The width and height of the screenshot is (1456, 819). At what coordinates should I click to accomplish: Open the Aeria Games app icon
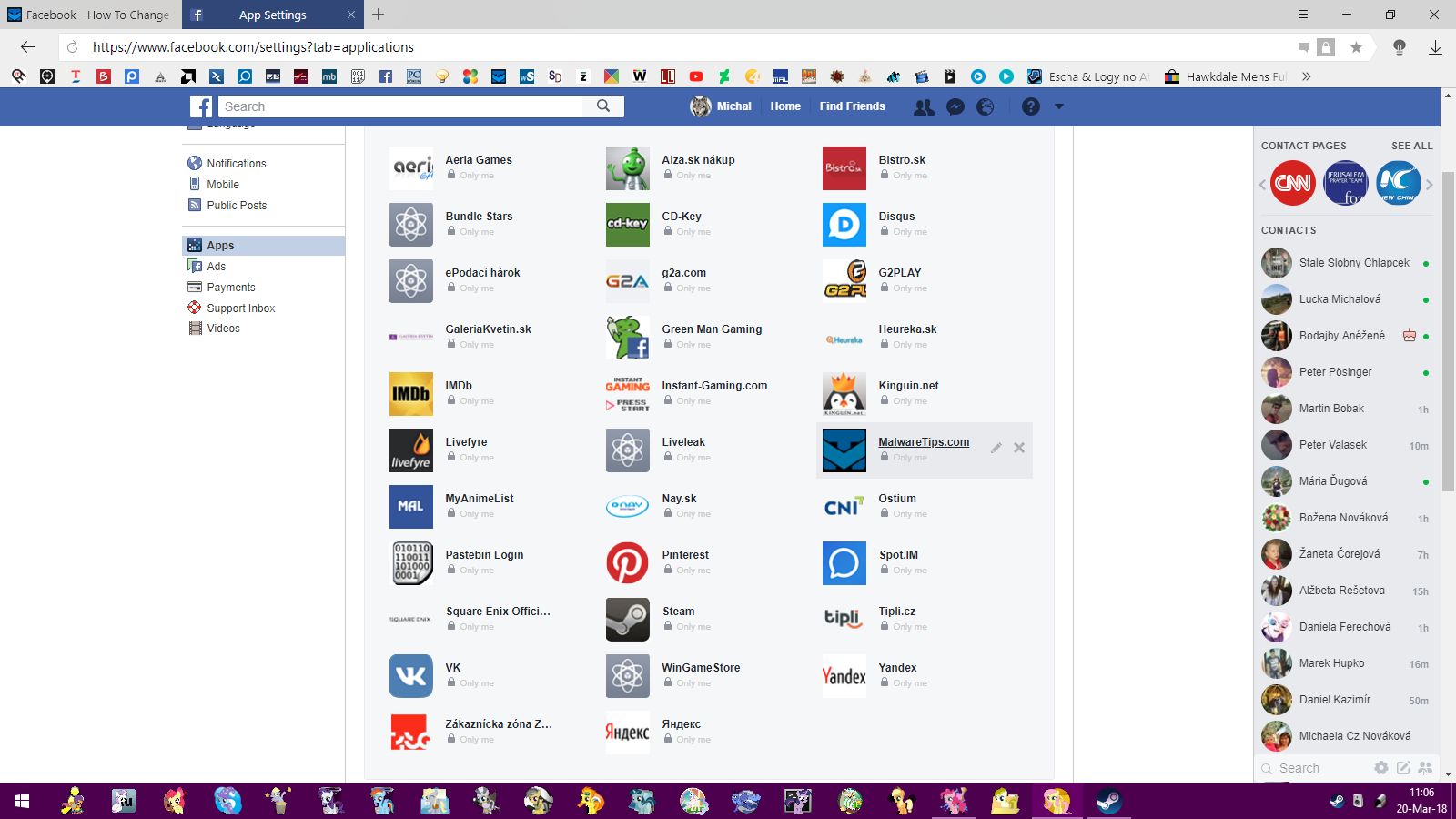click(x=411, y=168)
